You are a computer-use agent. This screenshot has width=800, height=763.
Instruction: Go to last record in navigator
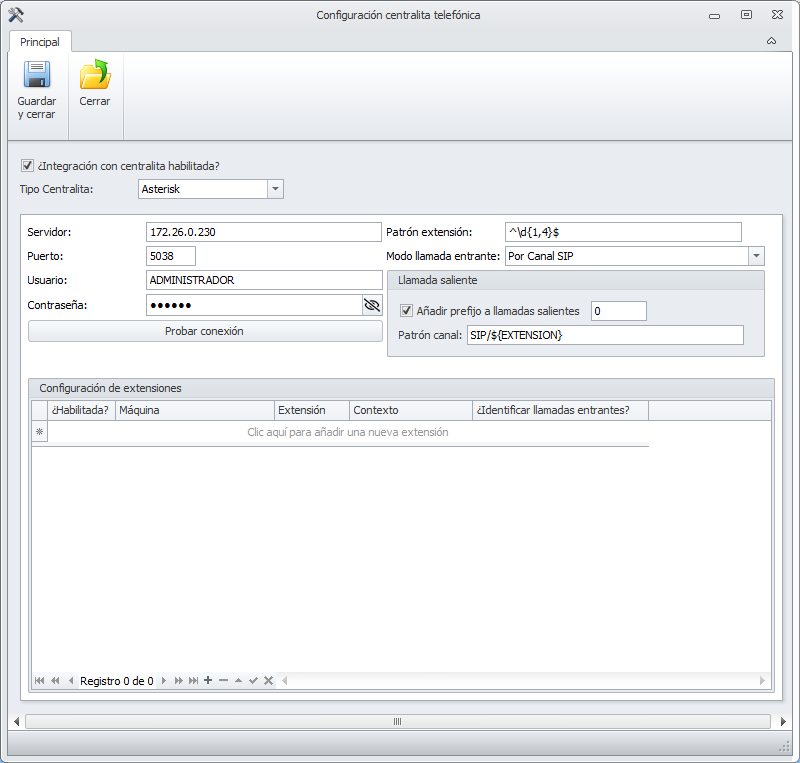[x=193, y=681]
